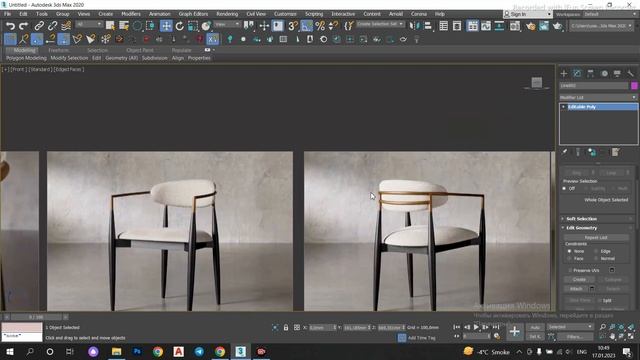Toggle the Angle Snap icon
640x360 pixels.
click(x=306, y=26)
